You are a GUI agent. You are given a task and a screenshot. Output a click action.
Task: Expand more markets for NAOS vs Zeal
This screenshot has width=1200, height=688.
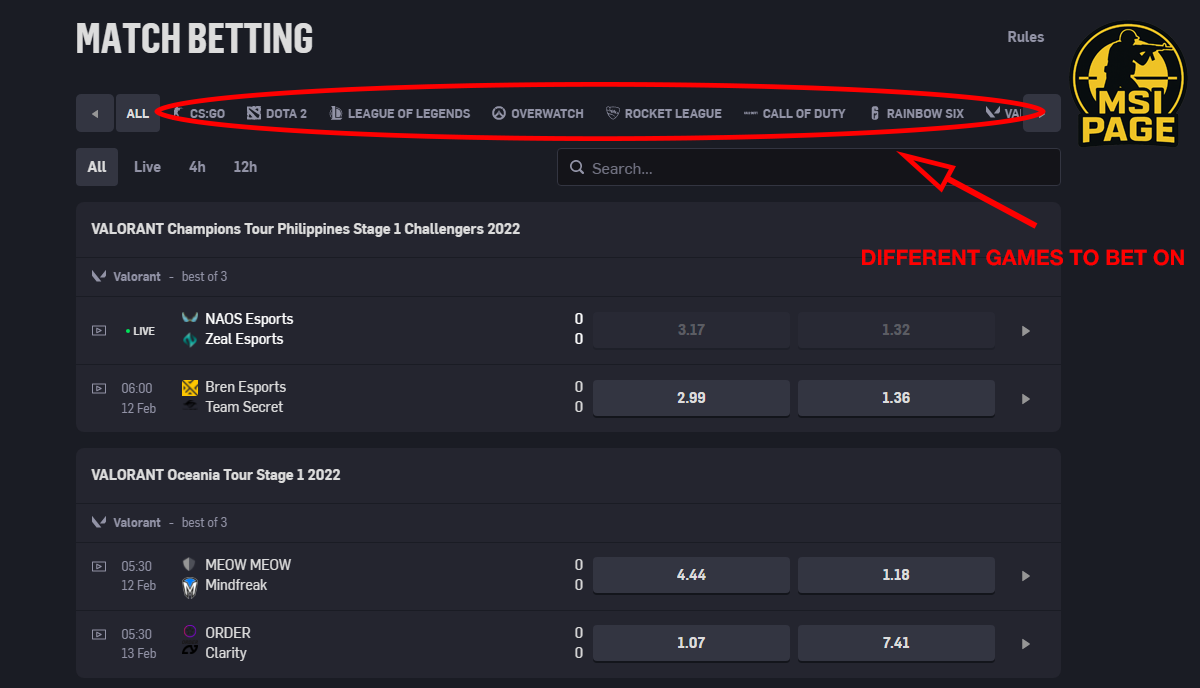coord(1025,330)
